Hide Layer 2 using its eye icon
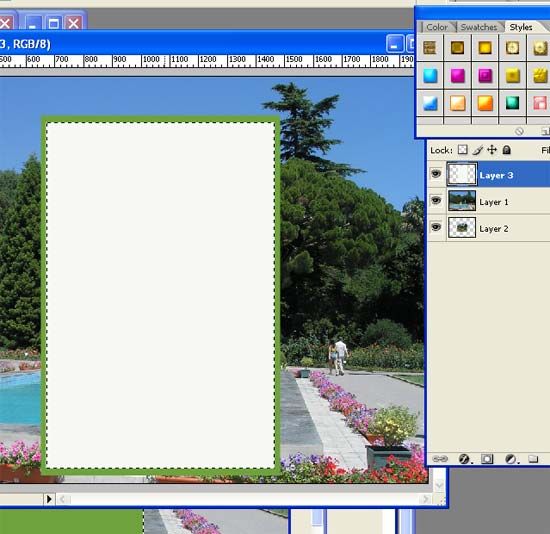550x534 pixels. pos(436,227)
